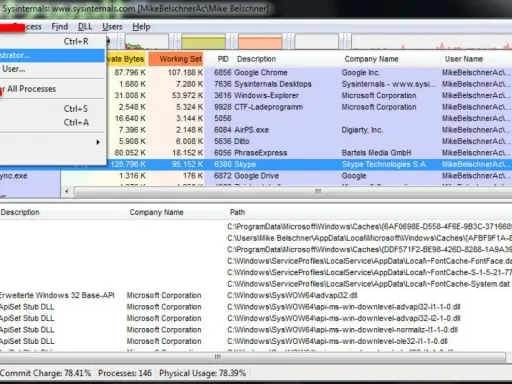
Task: Select the Ditto process row
Action: coord(308,141)
